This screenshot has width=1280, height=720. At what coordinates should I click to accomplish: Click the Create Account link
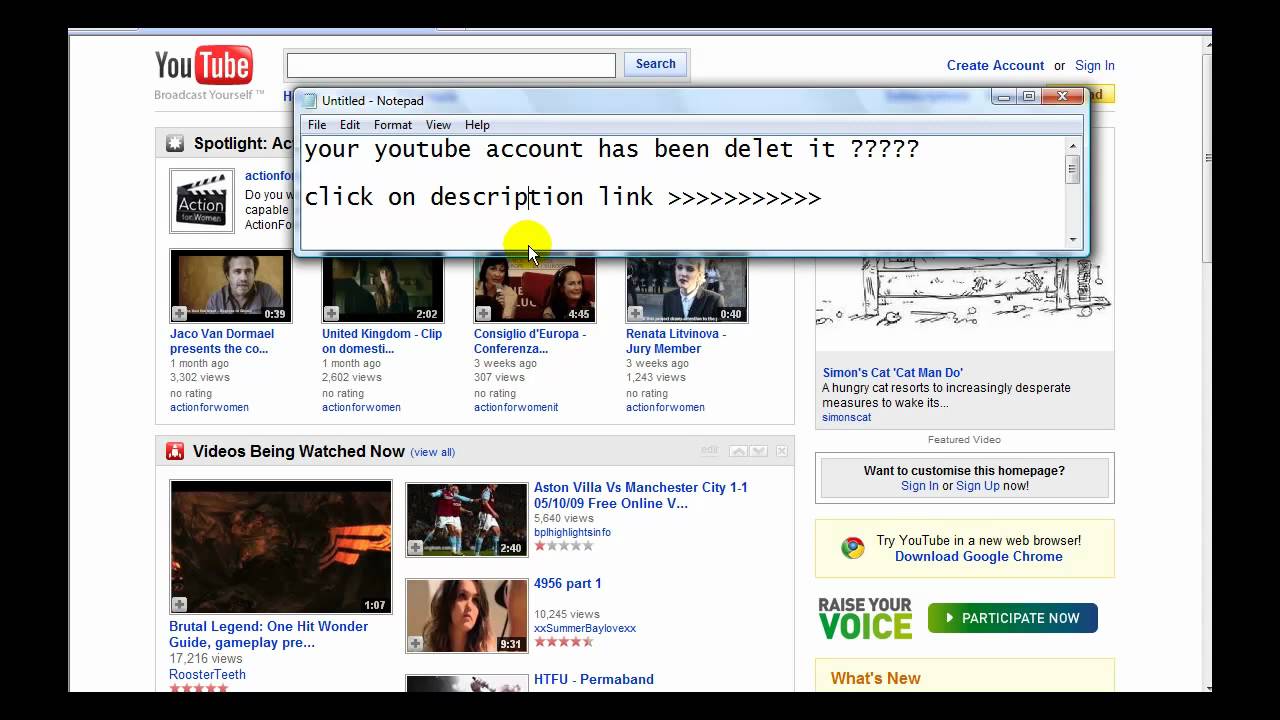pos(995,65)
